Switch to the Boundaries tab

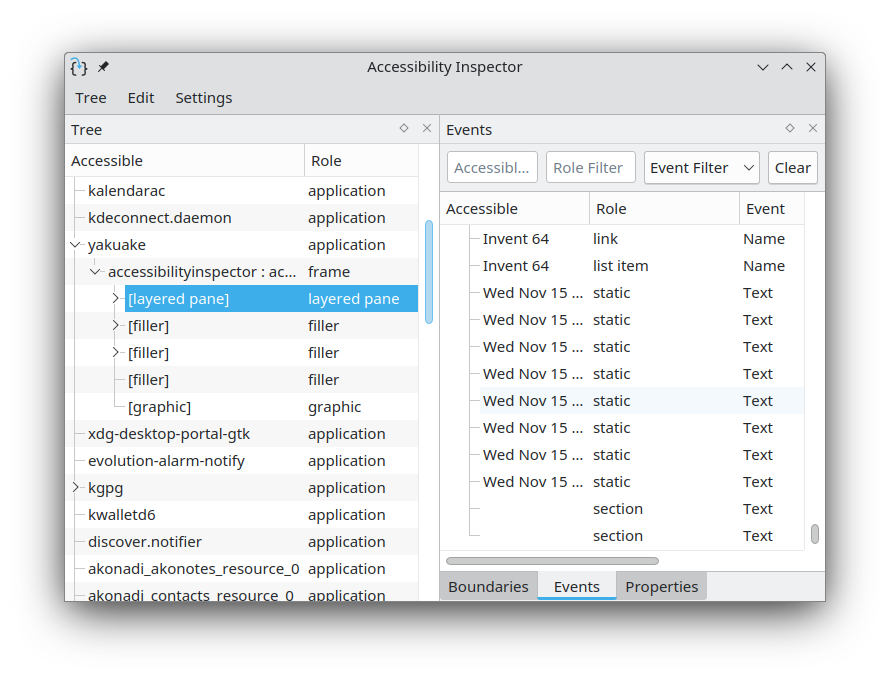(x=488, y=586)
